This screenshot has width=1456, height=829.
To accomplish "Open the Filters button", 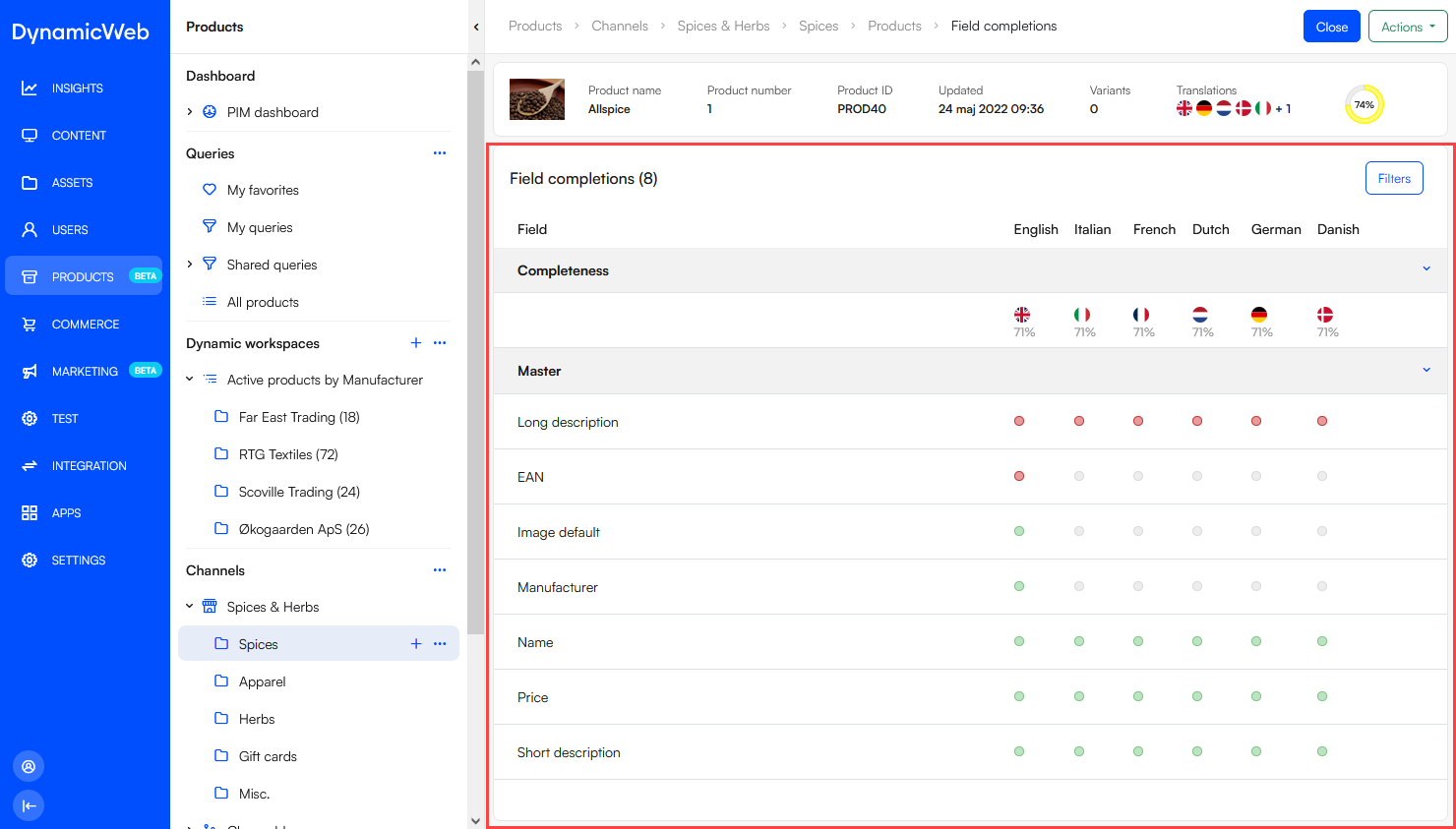I will point(1394,178).
